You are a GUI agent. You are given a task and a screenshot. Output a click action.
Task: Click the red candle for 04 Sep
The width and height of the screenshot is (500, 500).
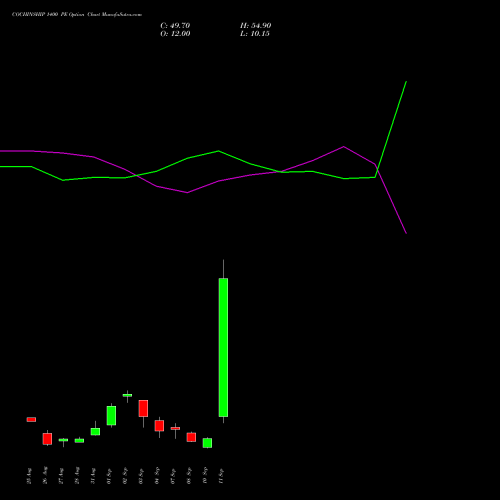coord(159,426)
